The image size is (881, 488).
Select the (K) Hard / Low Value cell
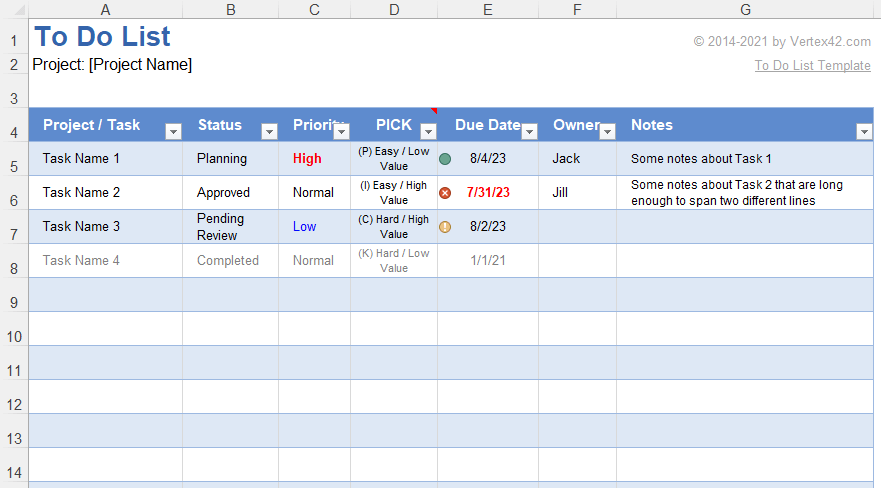[394, 261]
